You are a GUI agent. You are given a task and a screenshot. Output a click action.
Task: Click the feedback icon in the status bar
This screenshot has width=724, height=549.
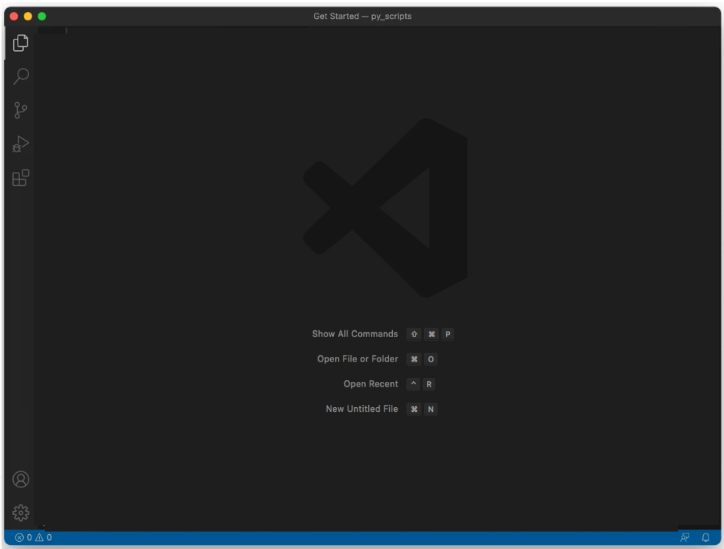click(x=684, y=538)
